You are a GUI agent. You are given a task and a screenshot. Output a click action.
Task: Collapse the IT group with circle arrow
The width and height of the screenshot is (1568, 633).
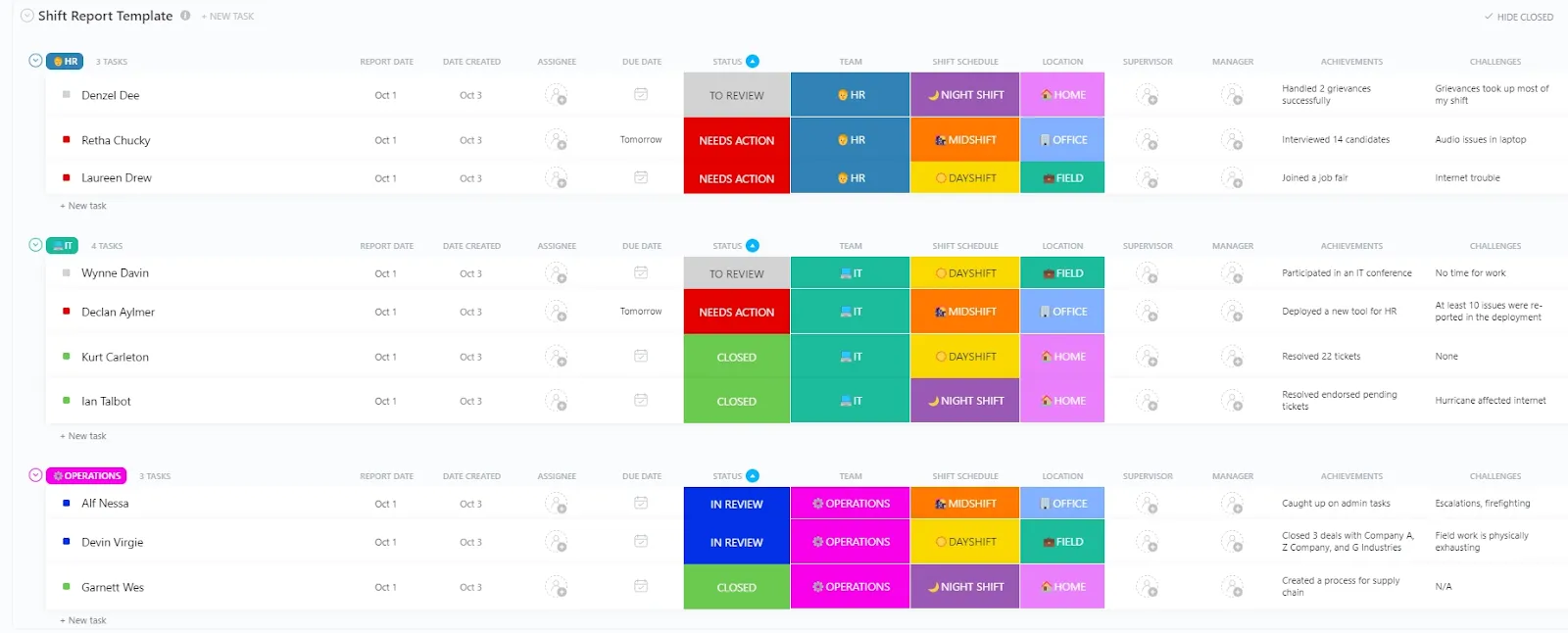(x=35, y=245)
